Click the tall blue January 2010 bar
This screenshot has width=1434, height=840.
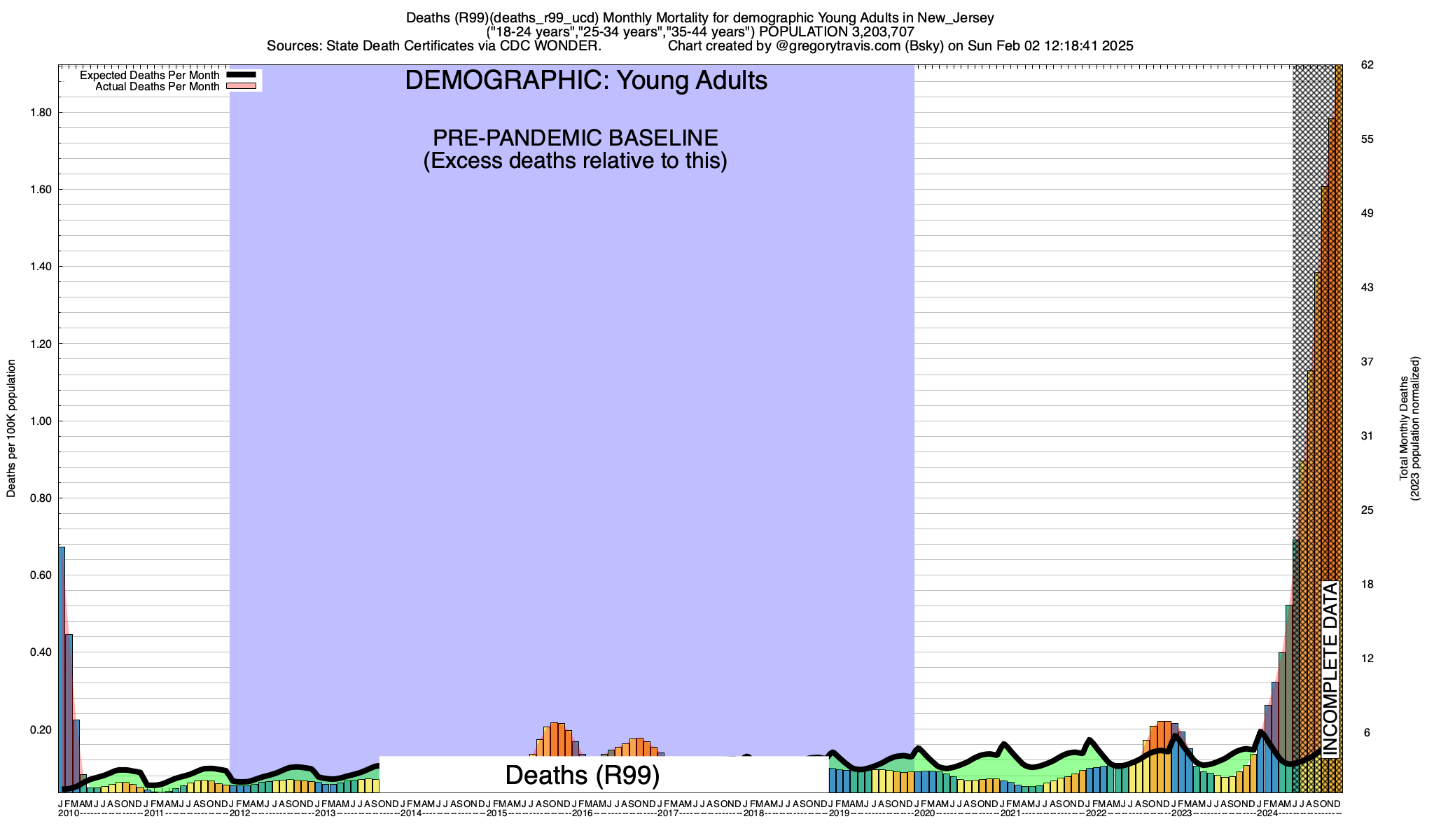[62, 665]
